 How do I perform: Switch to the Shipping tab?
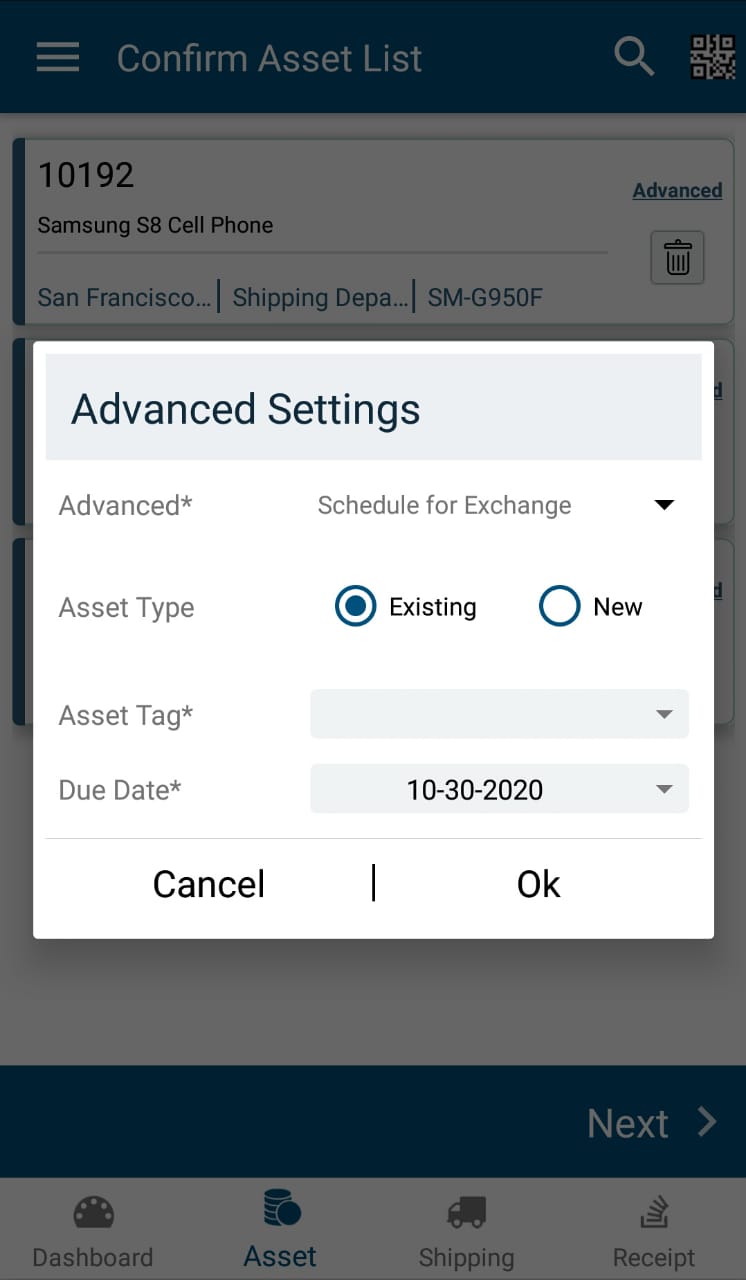point(466,1229)
